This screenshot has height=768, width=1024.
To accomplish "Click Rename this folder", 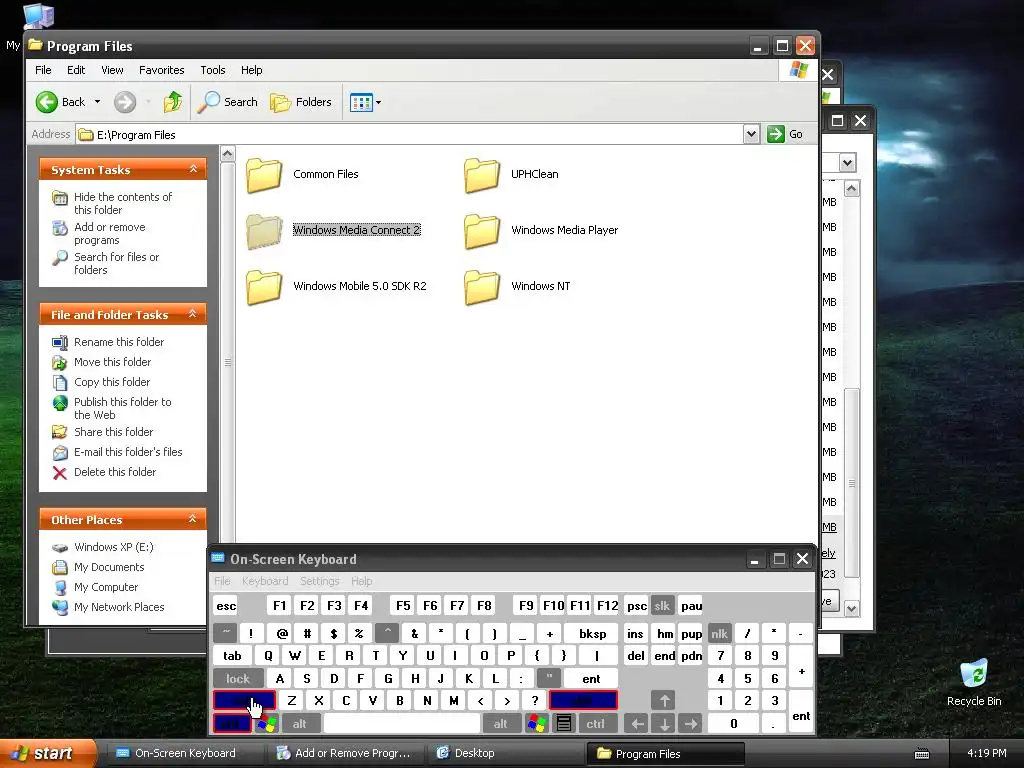I will tap(119, 342).
